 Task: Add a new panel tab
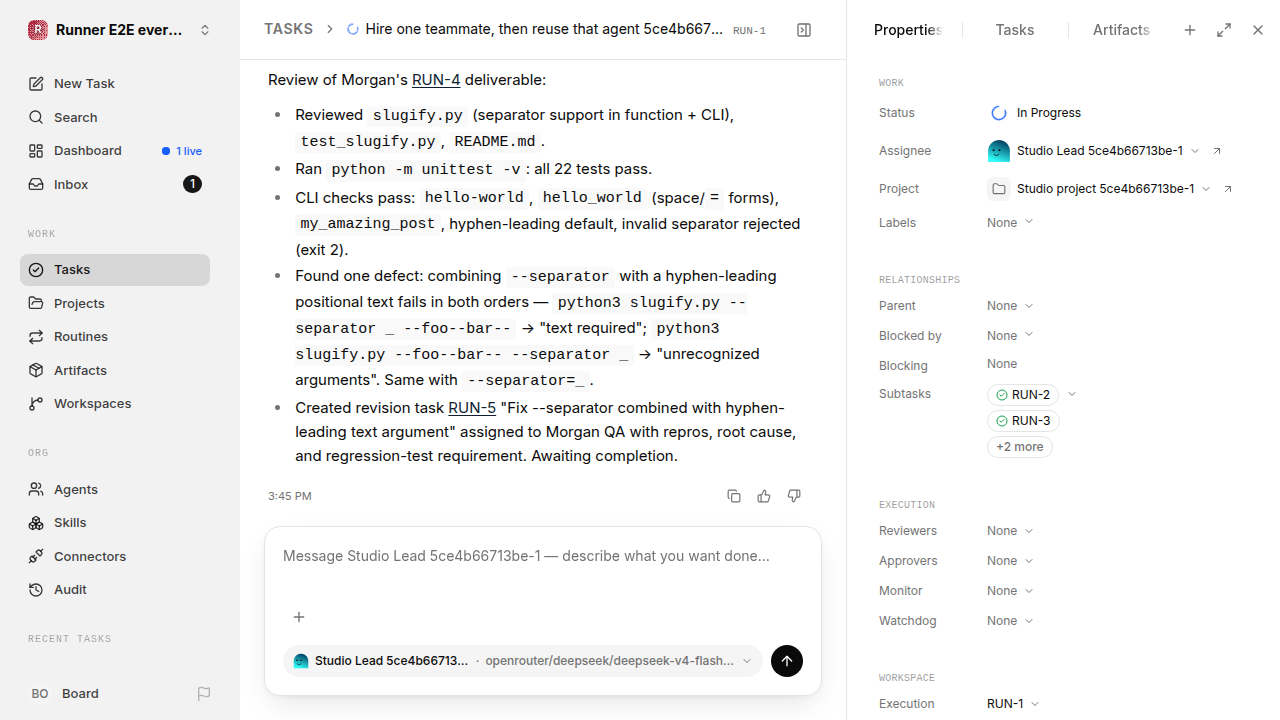click(x=1190, y=30)
